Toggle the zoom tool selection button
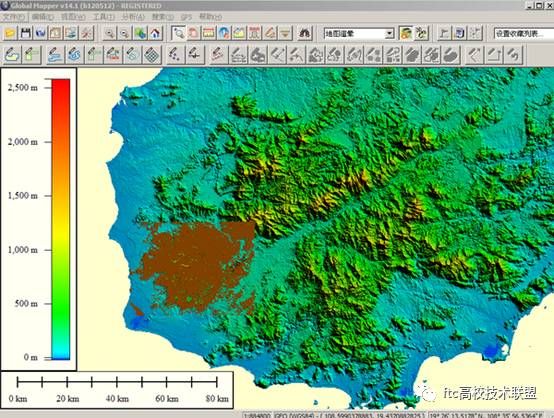Screen dimensions: 554x418 178,33
